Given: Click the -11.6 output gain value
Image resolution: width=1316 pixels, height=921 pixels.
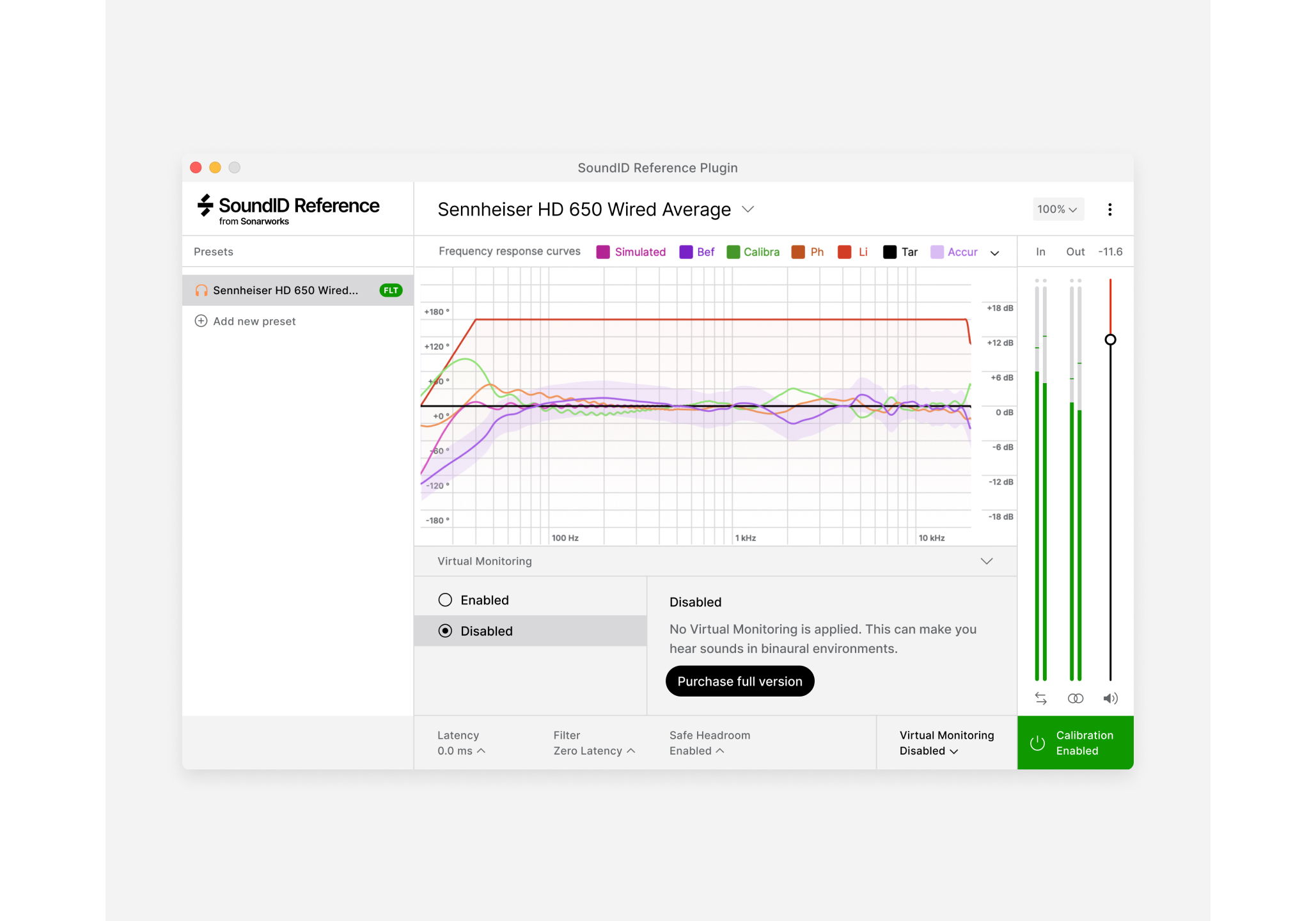Looking at the screenshot, I should 1111,252.
